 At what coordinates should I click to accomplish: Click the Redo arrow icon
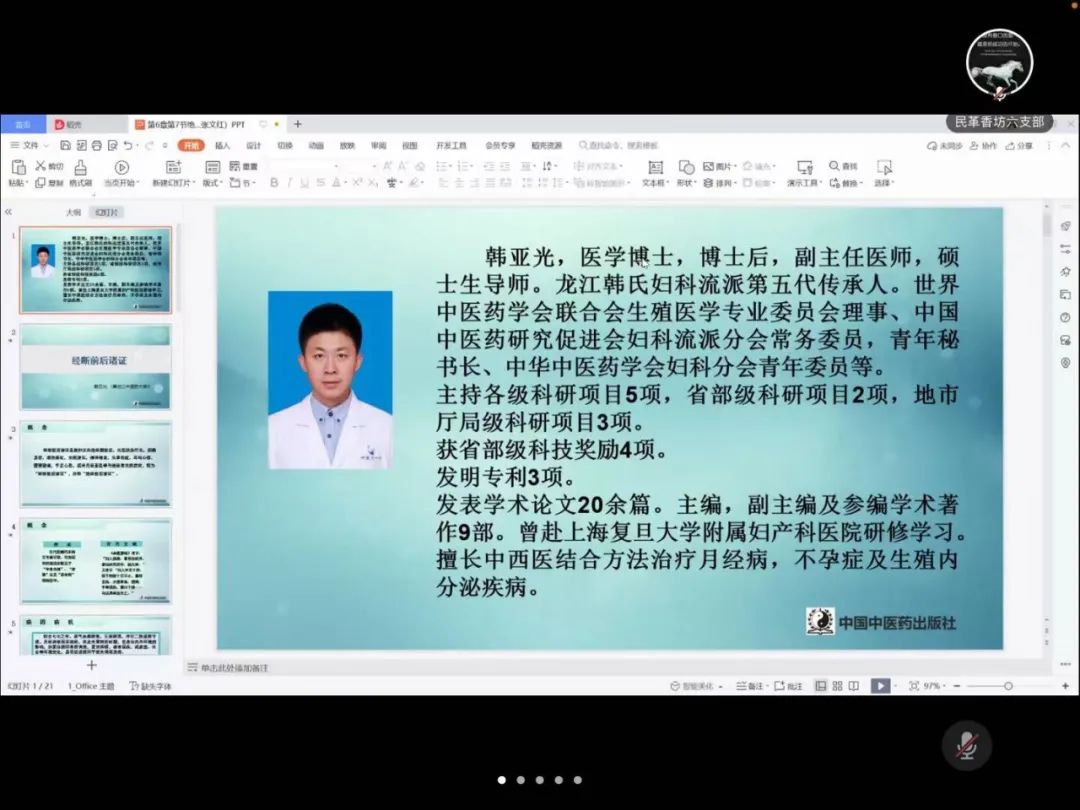[x=149, y=145]
